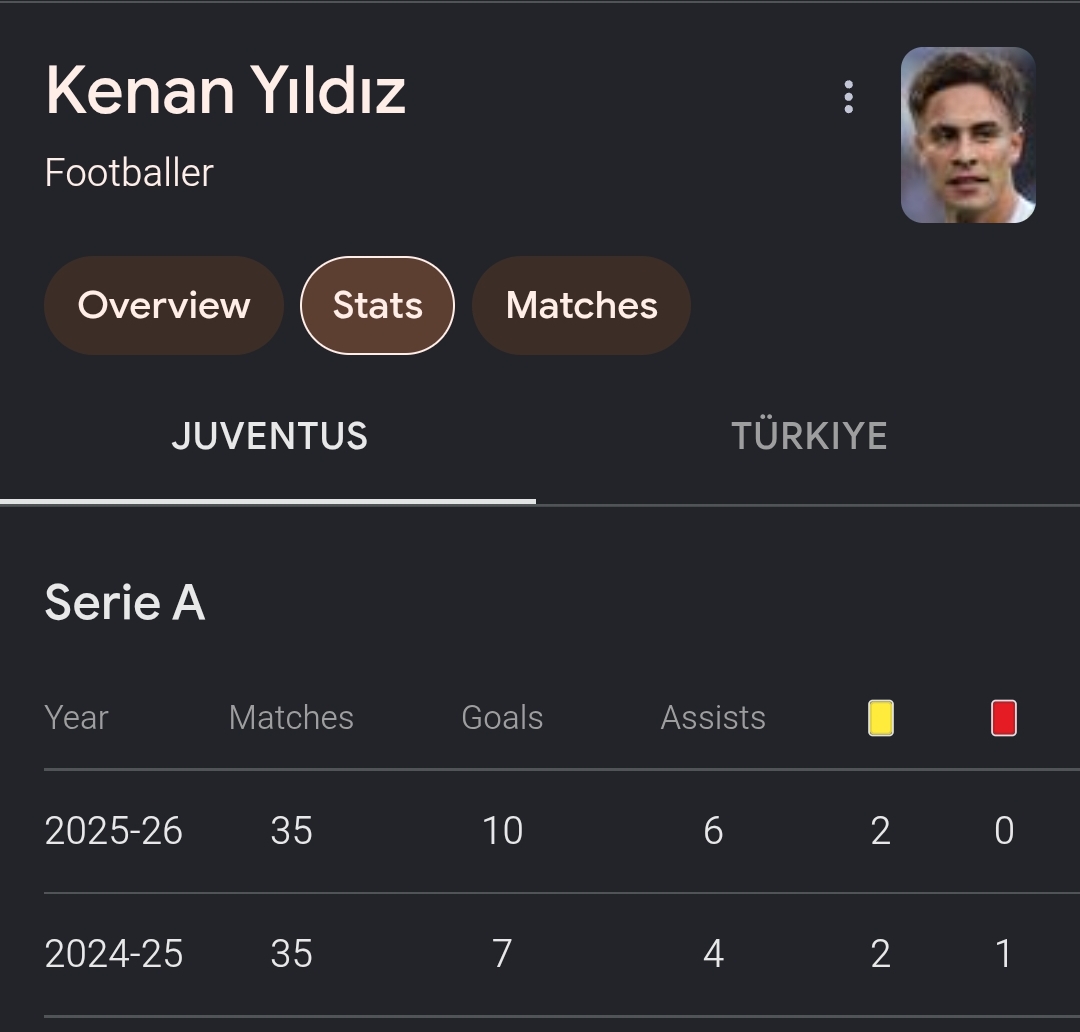
Task: Click the Footballer subtitle text
Action: 129,172
